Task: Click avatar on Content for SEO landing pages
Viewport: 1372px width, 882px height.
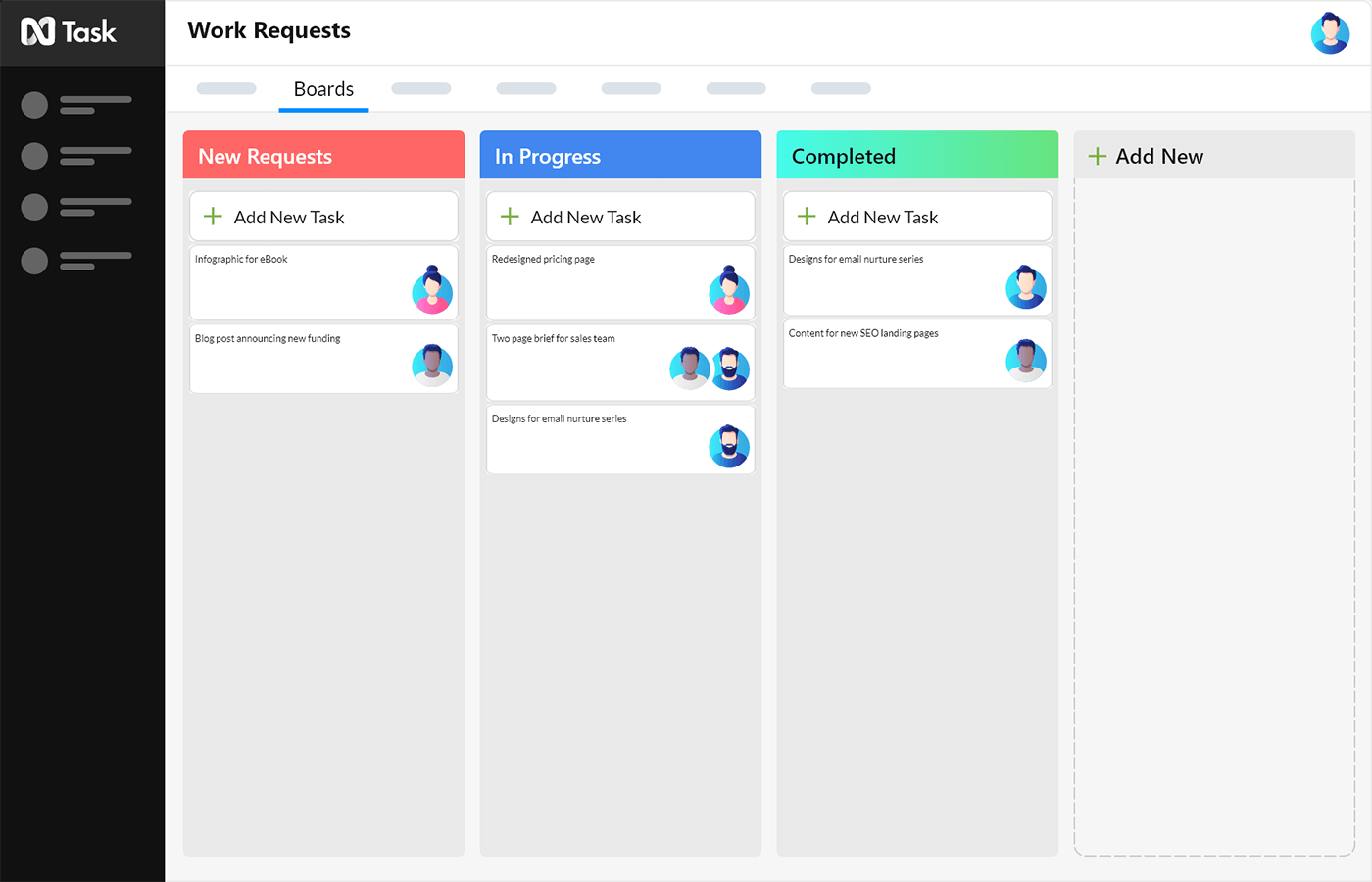Action: [x=1025, y=361]
